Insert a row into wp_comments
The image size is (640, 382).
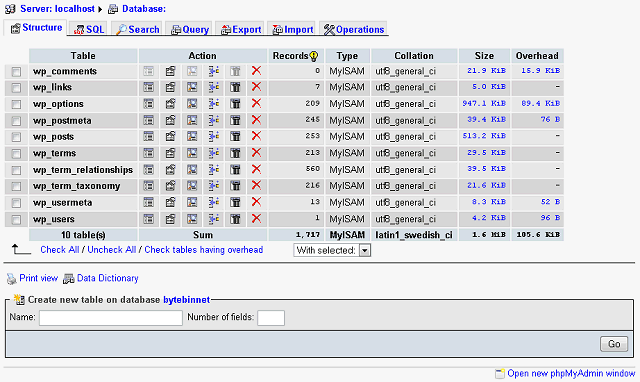pyautogui.click(x=213, y=71)
